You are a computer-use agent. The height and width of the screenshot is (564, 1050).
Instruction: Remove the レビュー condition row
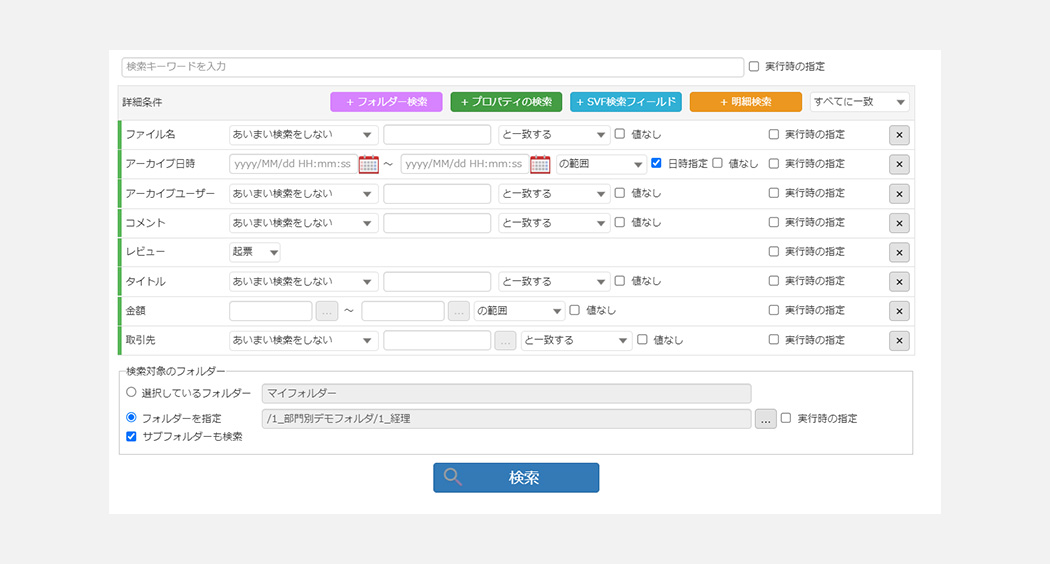(899, 253)
